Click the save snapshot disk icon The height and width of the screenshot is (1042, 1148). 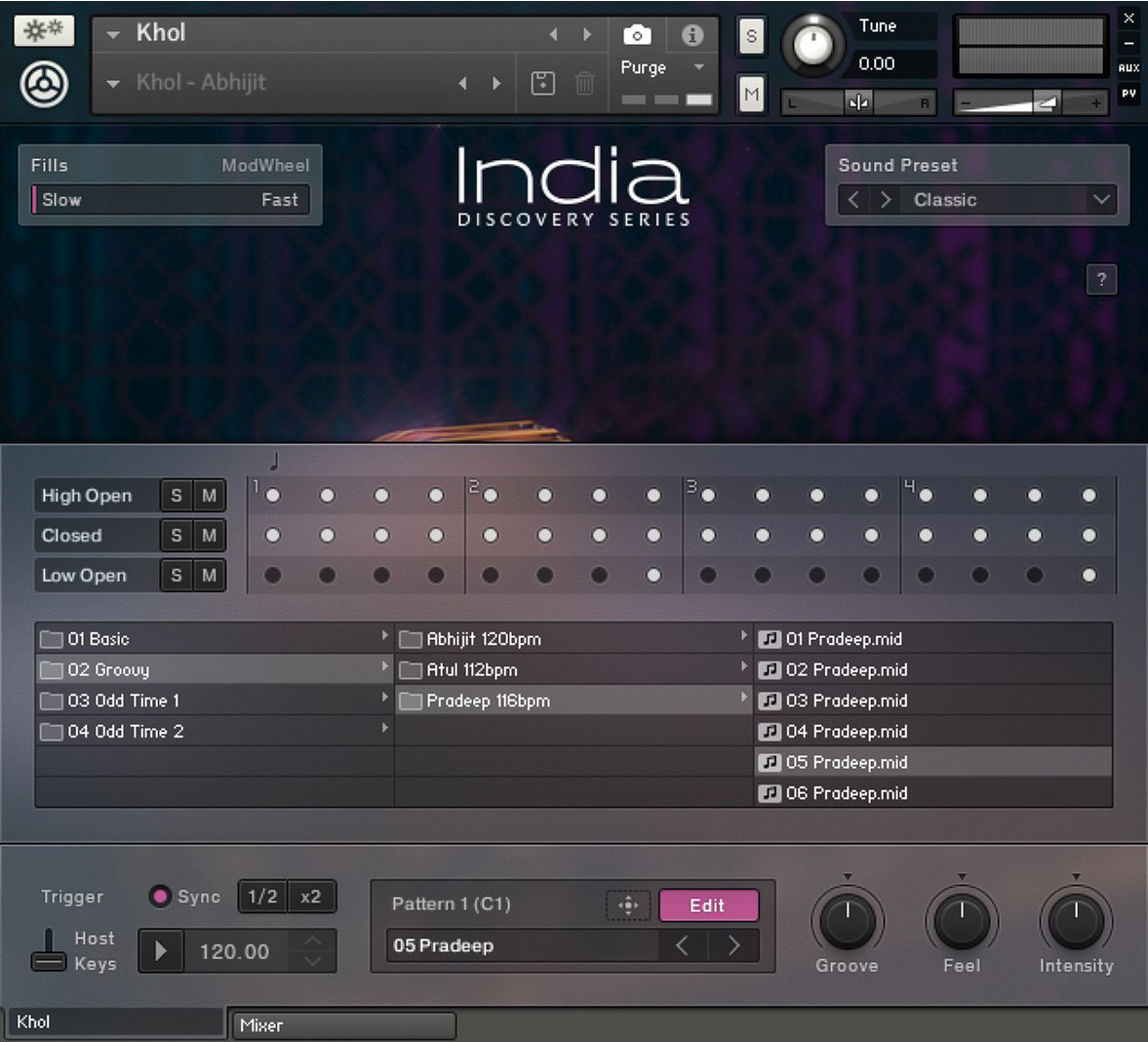[542, 84]
